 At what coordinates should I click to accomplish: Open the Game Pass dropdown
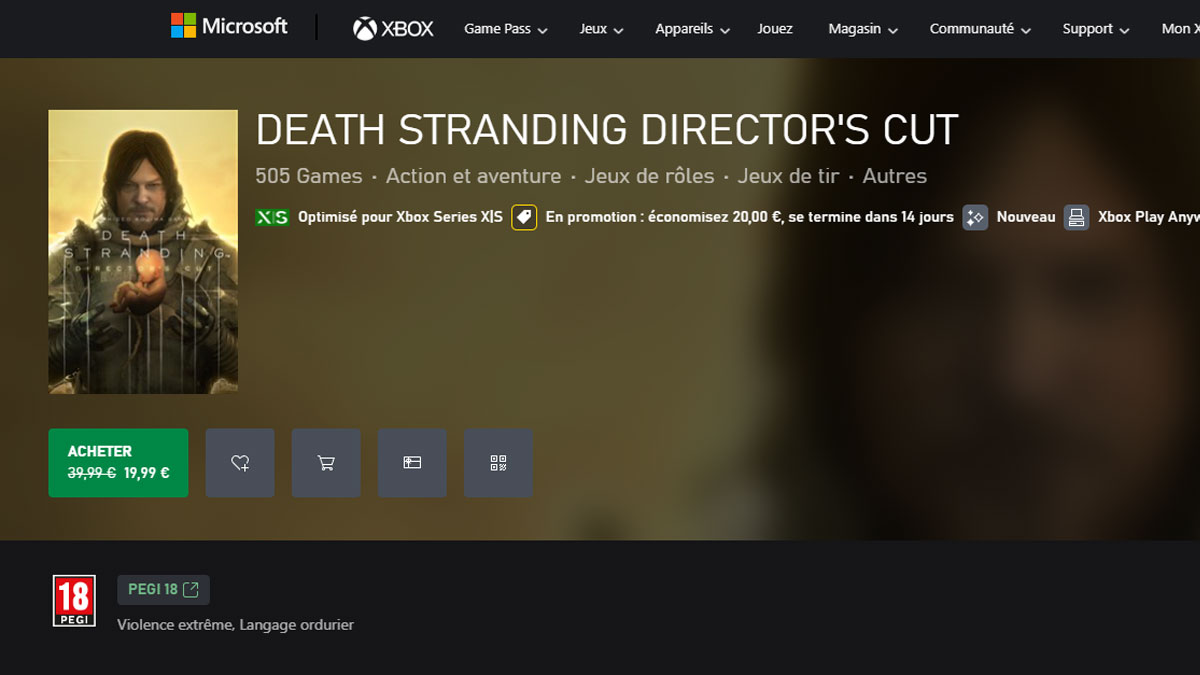(505, 29)
